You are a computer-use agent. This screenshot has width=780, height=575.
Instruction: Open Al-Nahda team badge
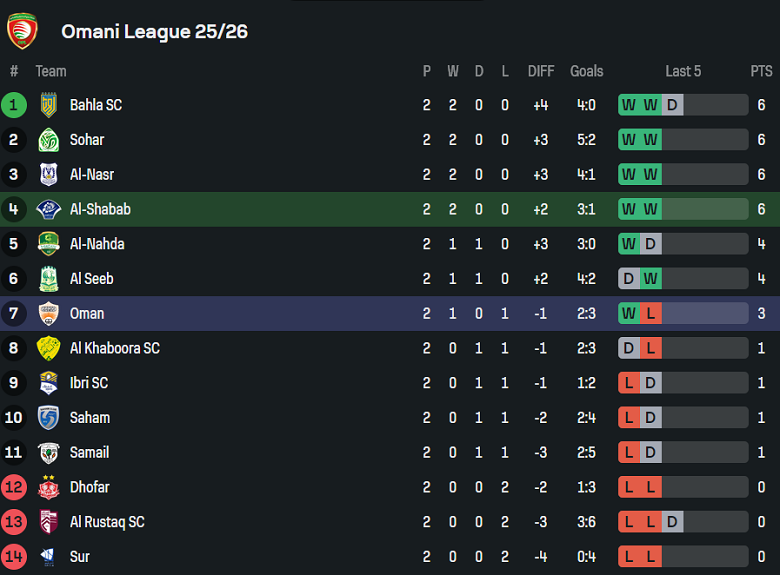[48, 244]
